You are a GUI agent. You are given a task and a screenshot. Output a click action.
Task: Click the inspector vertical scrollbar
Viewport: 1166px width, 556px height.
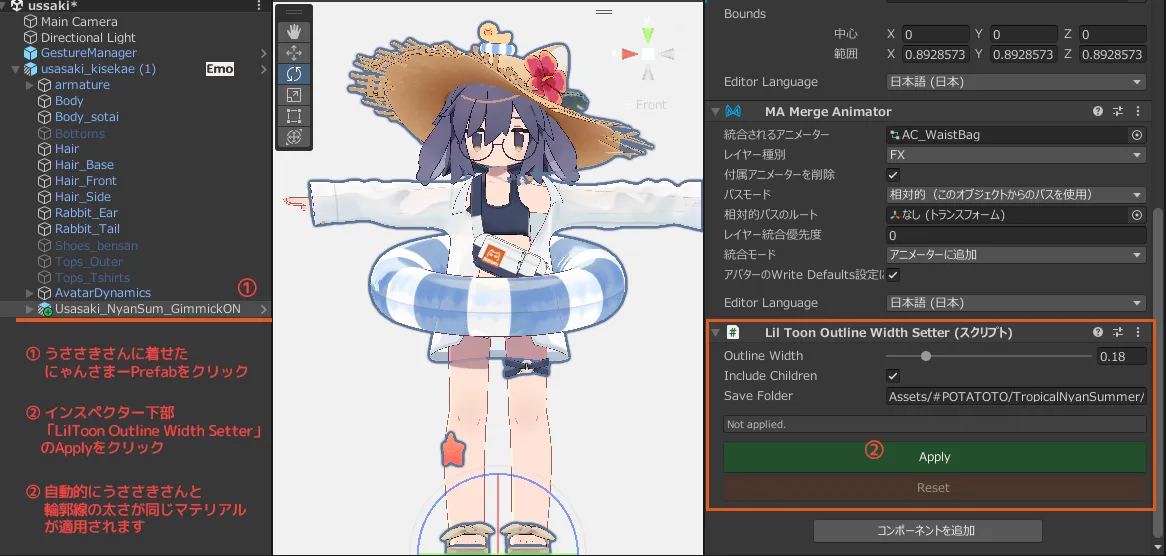pos(1158,372)
